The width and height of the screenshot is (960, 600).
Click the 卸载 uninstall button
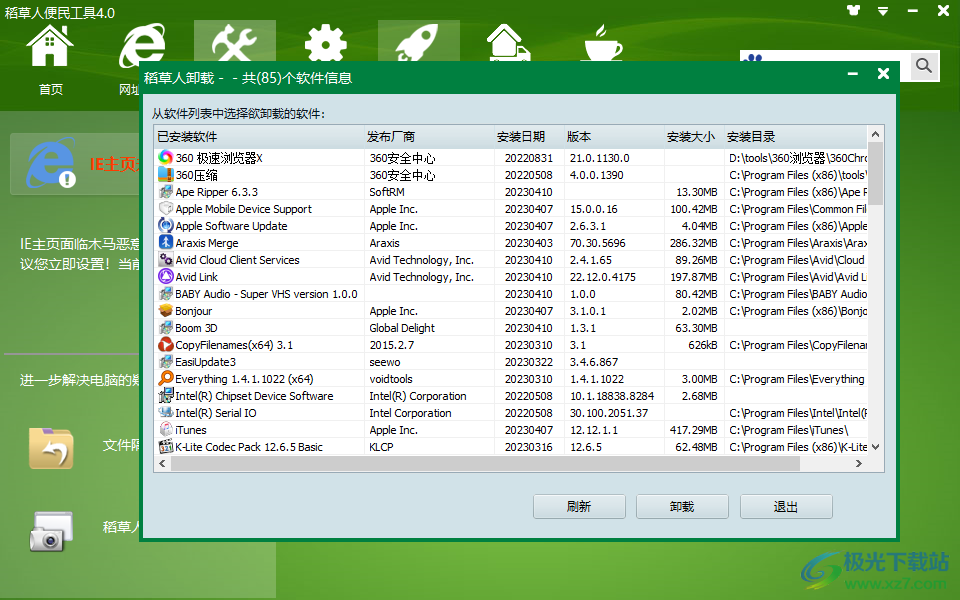click(682, 506)
